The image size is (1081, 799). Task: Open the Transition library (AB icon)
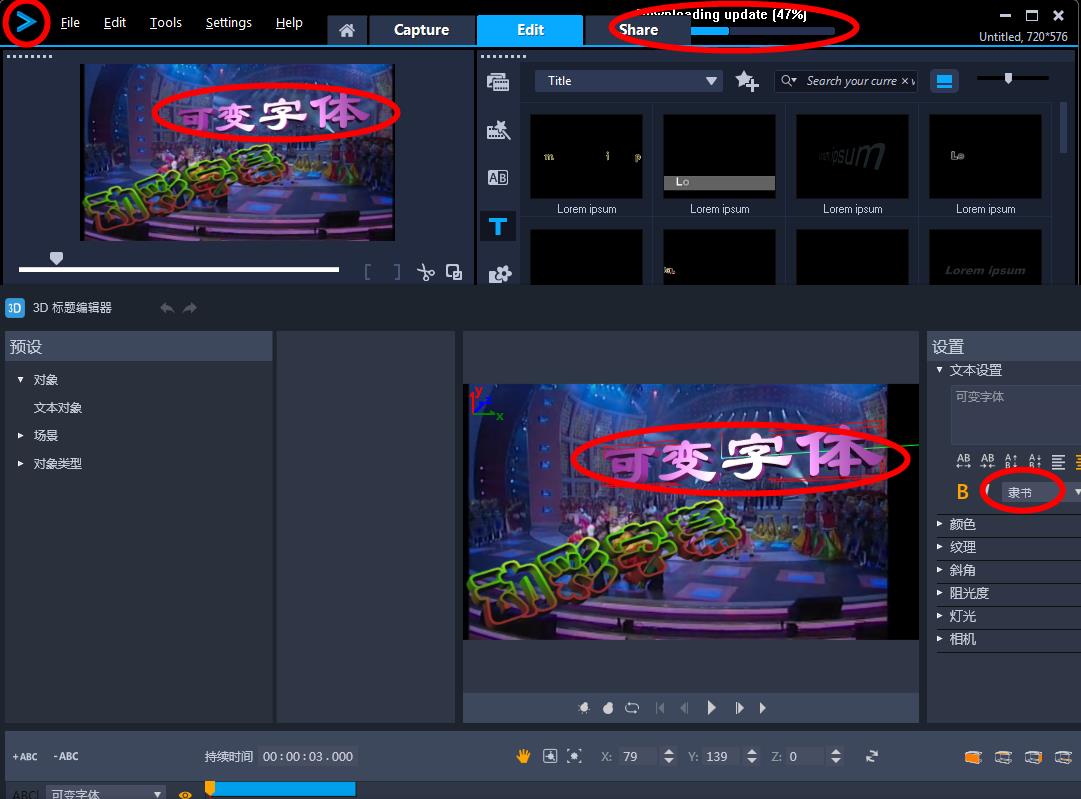click(498, 178)
